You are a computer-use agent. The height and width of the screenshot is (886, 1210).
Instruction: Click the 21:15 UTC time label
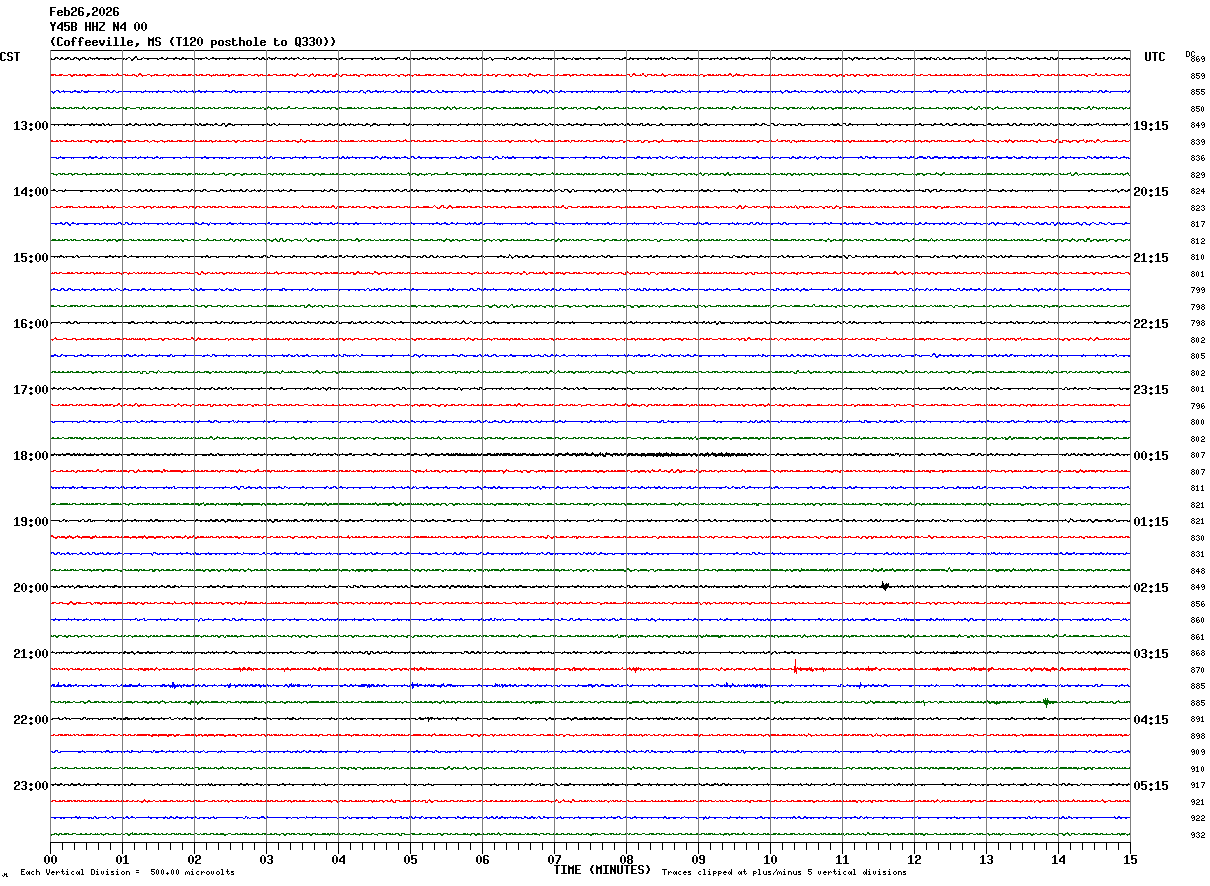(1151, 258)
